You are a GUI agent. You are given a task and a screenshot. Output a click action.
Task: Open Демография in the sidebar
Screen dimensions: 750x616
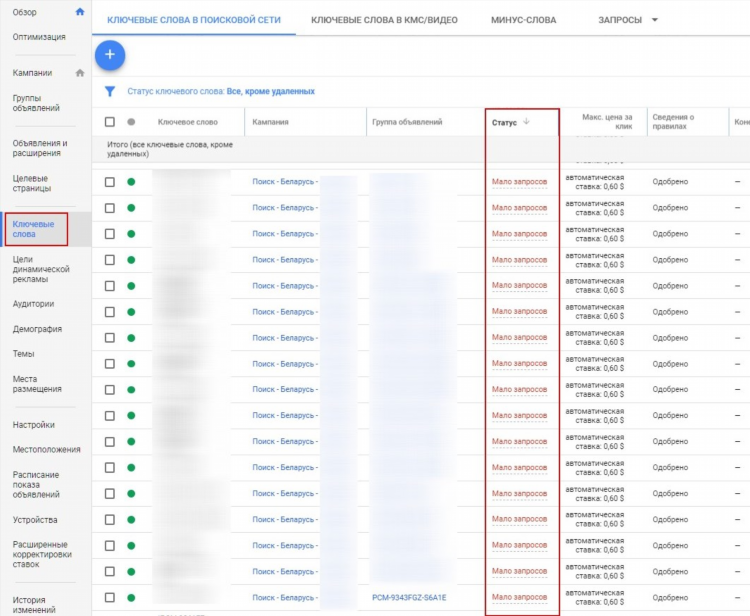37,329
